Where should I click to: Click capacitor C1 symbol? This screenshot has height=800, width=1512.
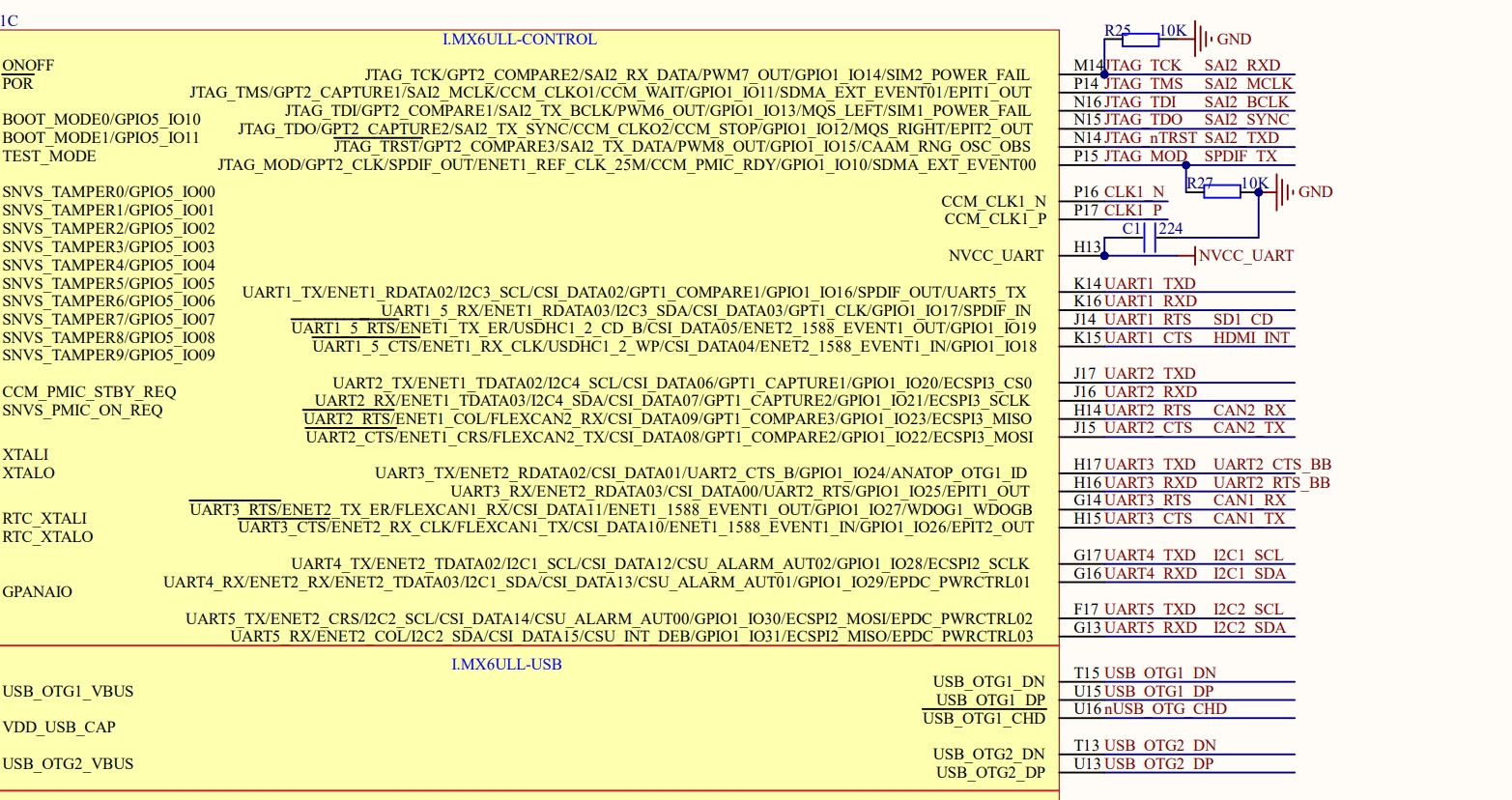coord(1150,238)
